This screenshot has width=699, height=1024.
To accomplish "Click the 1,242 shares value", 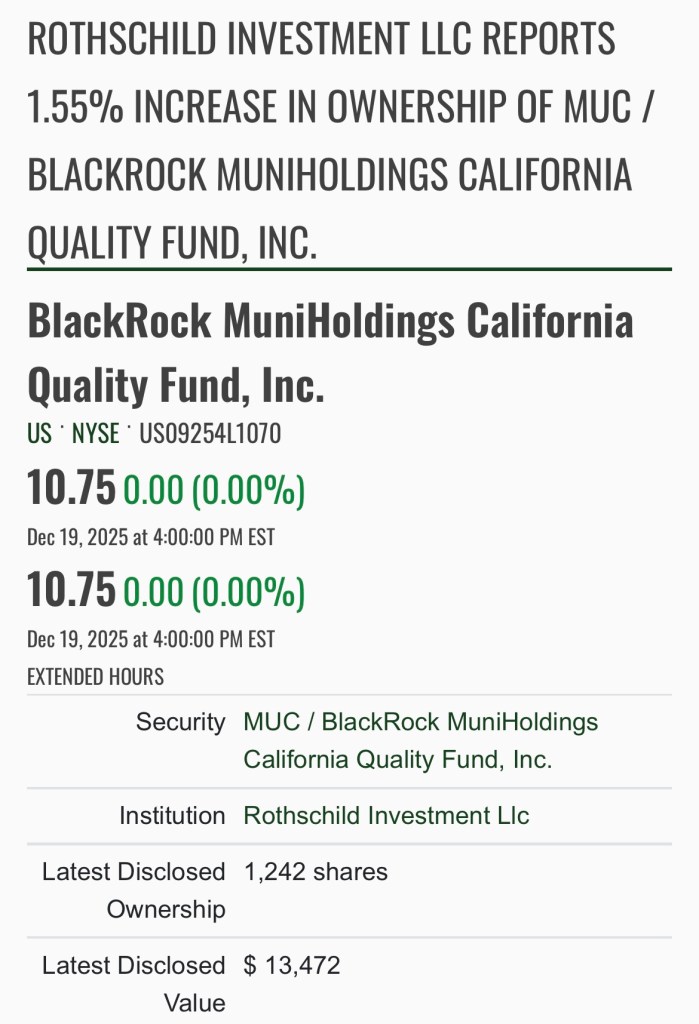I will [315, 872].
